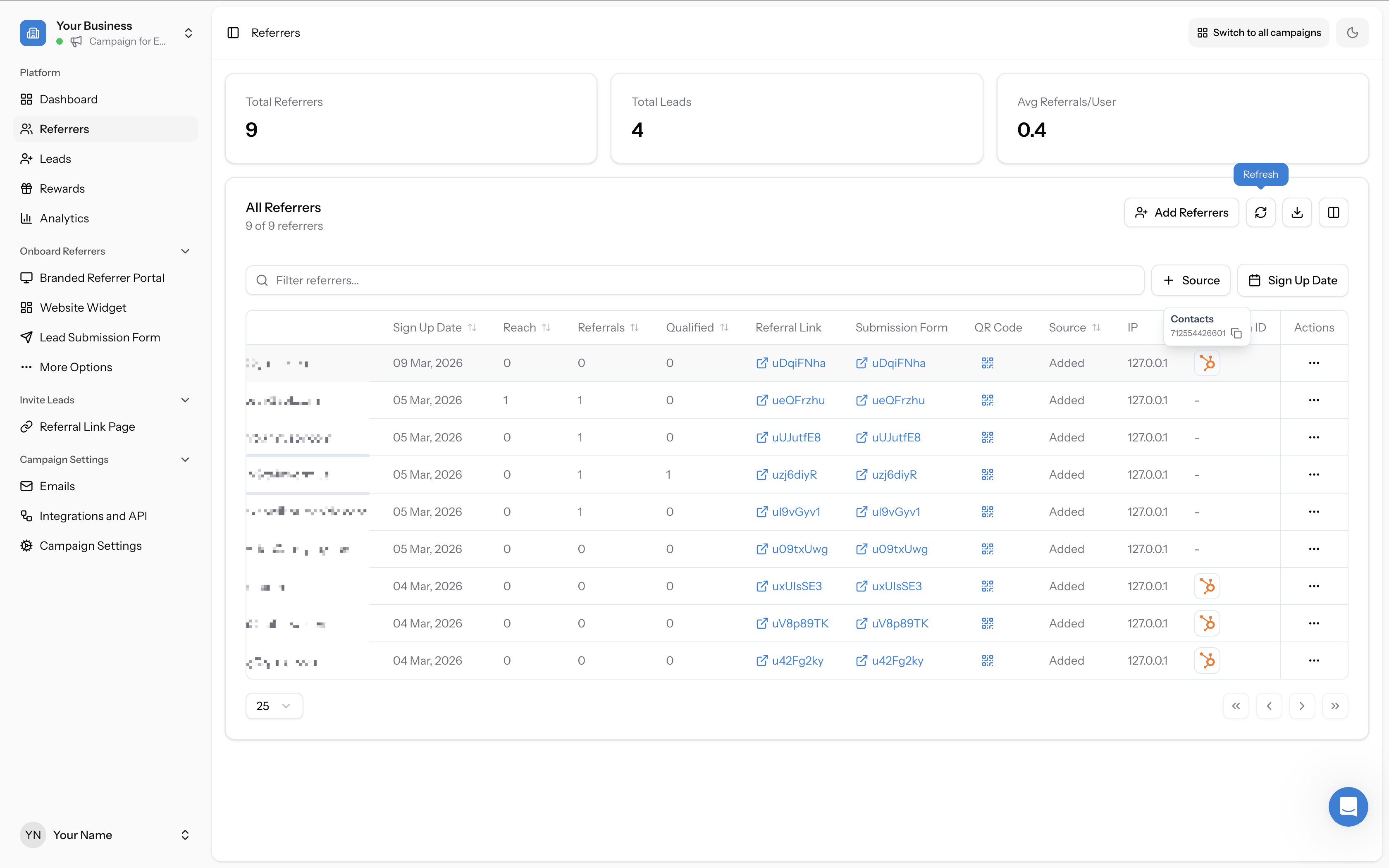Viewport: 1389px width, 868px height.
Task: Refresh the referrers table
Action: tap(1260, 212)
